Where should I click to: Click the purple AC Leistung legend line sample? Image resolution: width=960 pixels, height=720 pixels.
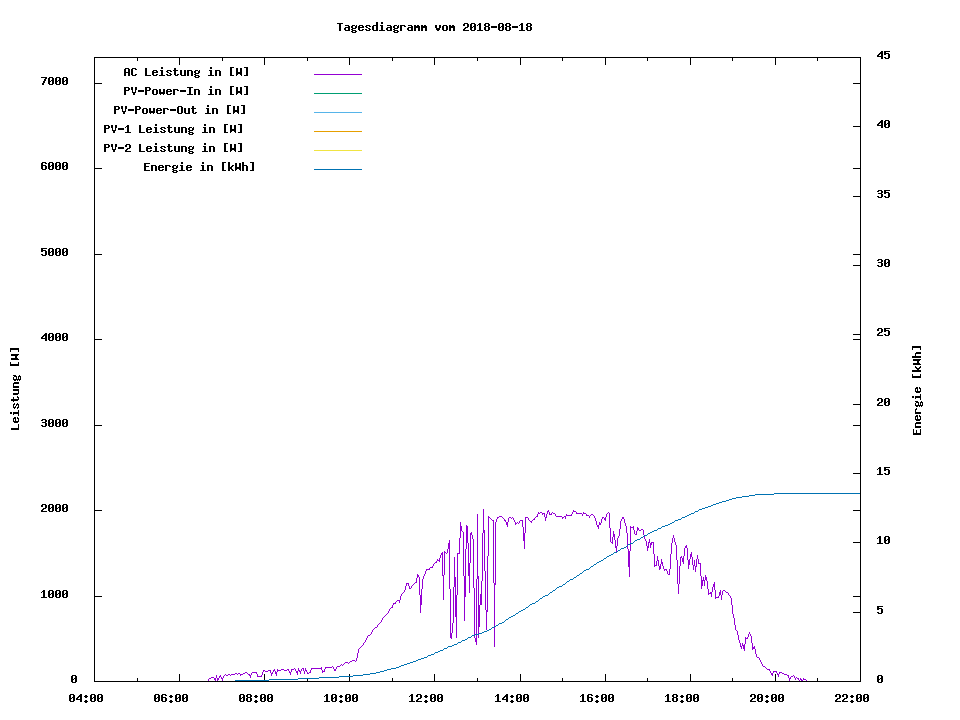coord(337,74)
